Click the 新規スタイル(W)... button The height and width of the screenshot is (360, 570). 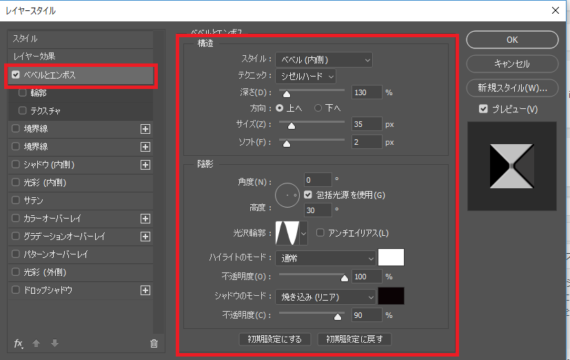(512, 88)
